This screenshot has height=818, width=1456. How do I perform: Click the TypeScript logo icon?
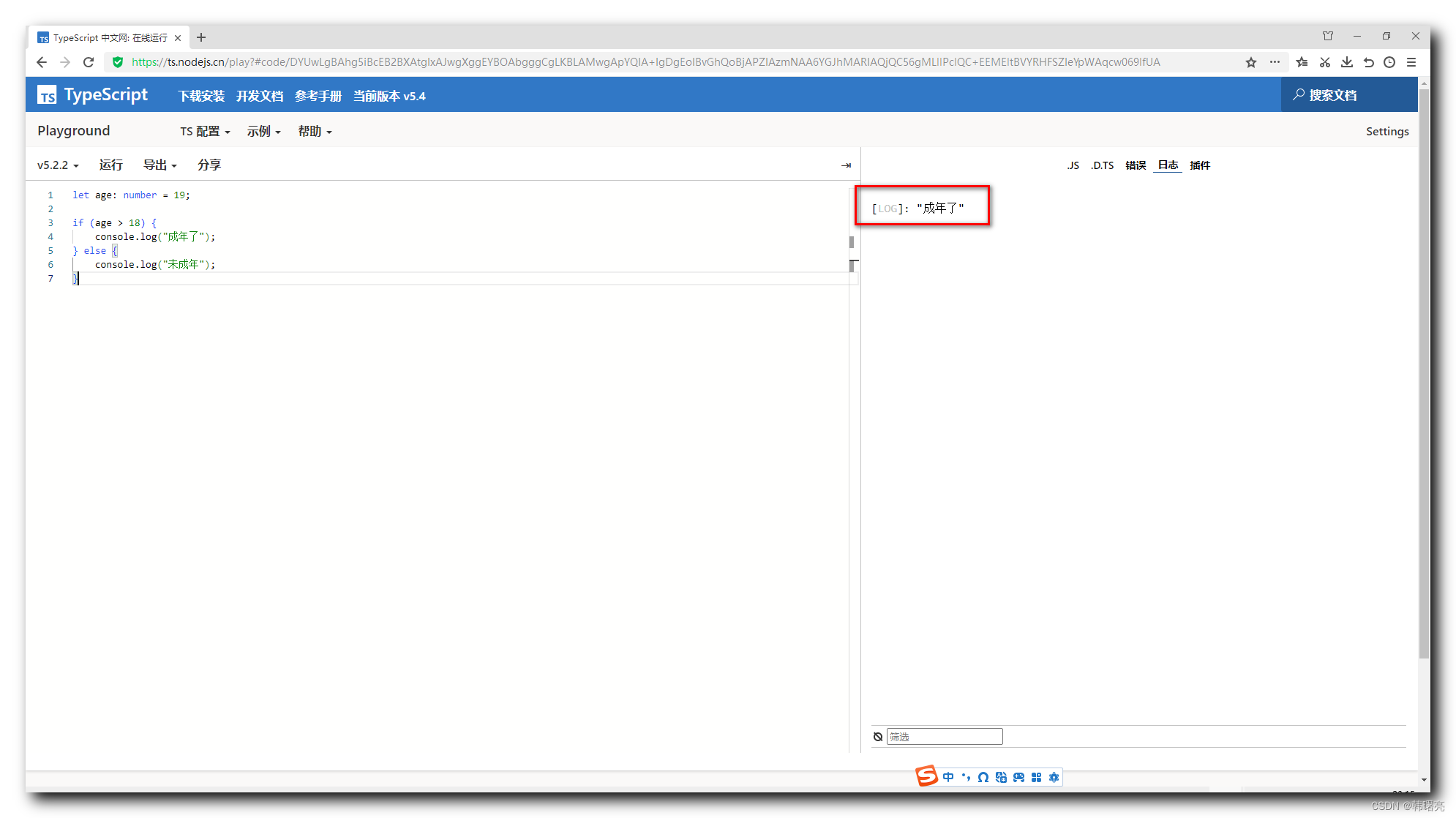click(48, 95)
